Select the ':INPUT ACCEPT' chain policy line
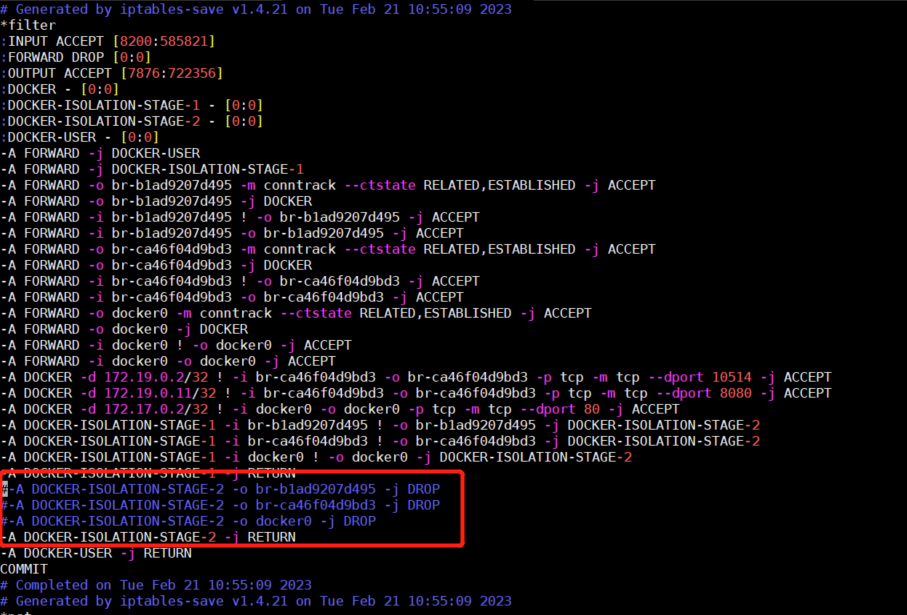This screenshot has height=615, width=907. click(108, 42)
